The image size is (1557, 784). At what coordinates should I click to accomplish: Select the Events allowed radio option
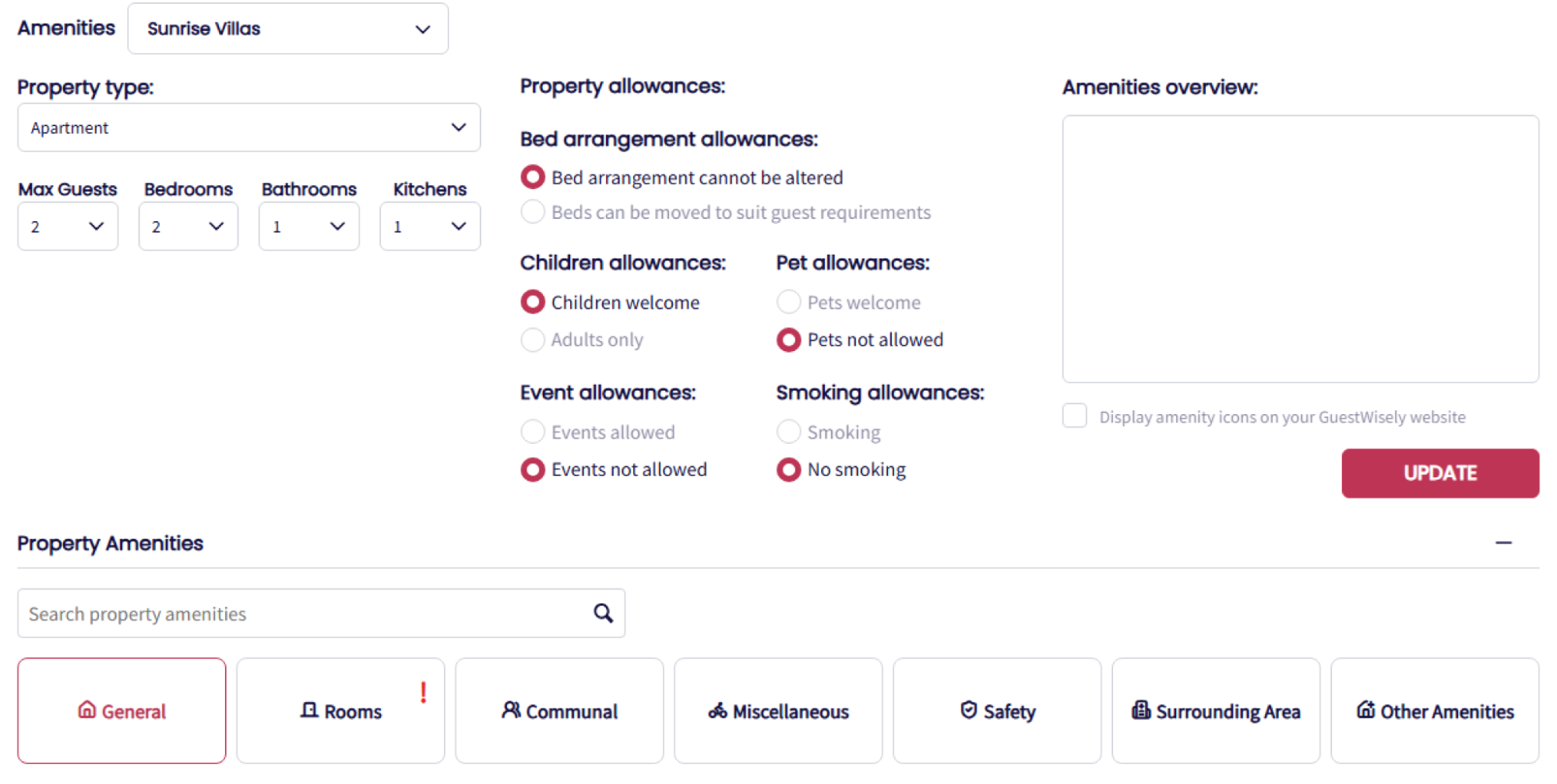click(x=533, y=431)
